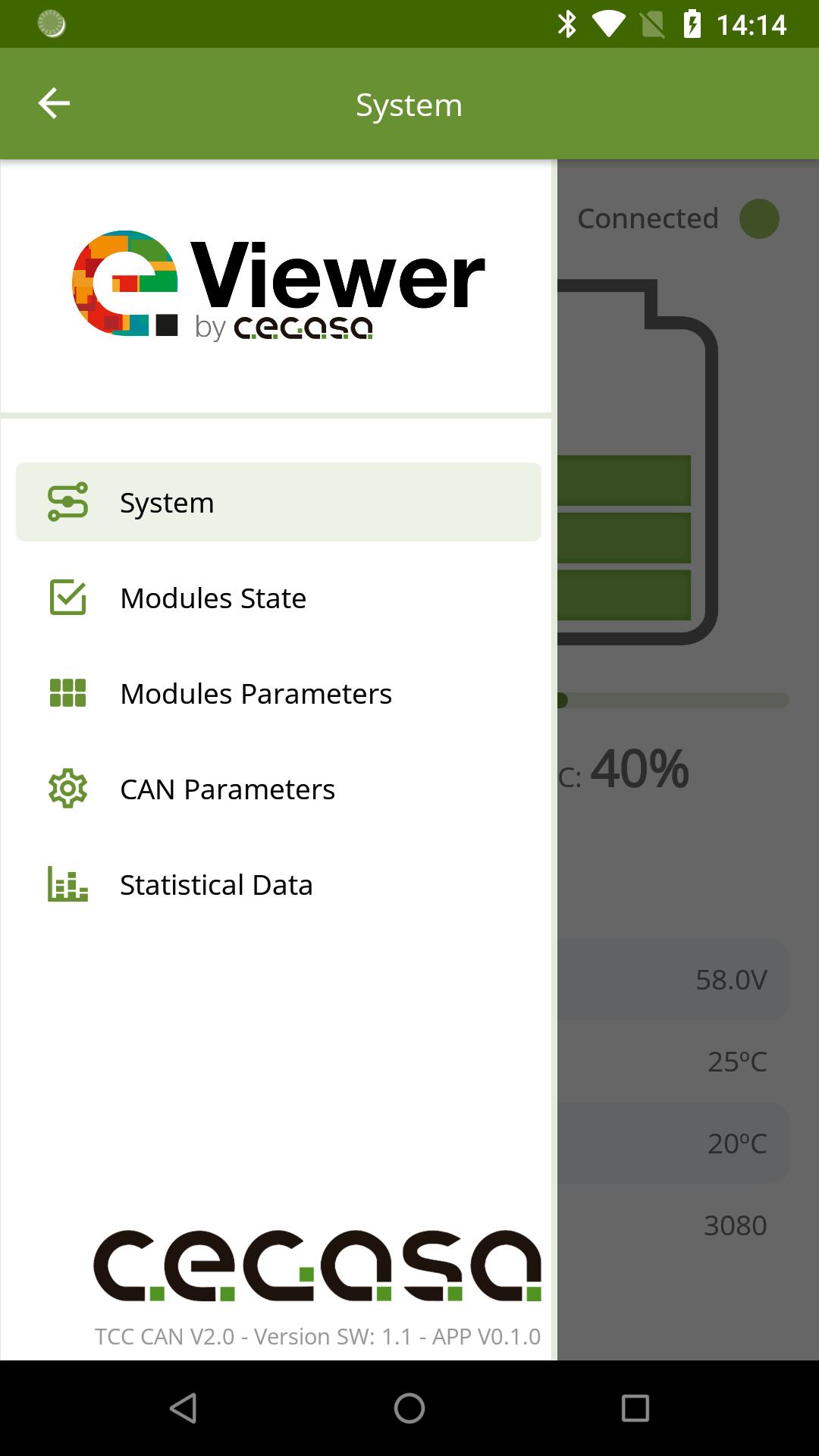The width and height of the screenshot is (819, 1456).
Task: Tap the state of charge progress bar
Action: pyautogui.click(x=673, y=700)
